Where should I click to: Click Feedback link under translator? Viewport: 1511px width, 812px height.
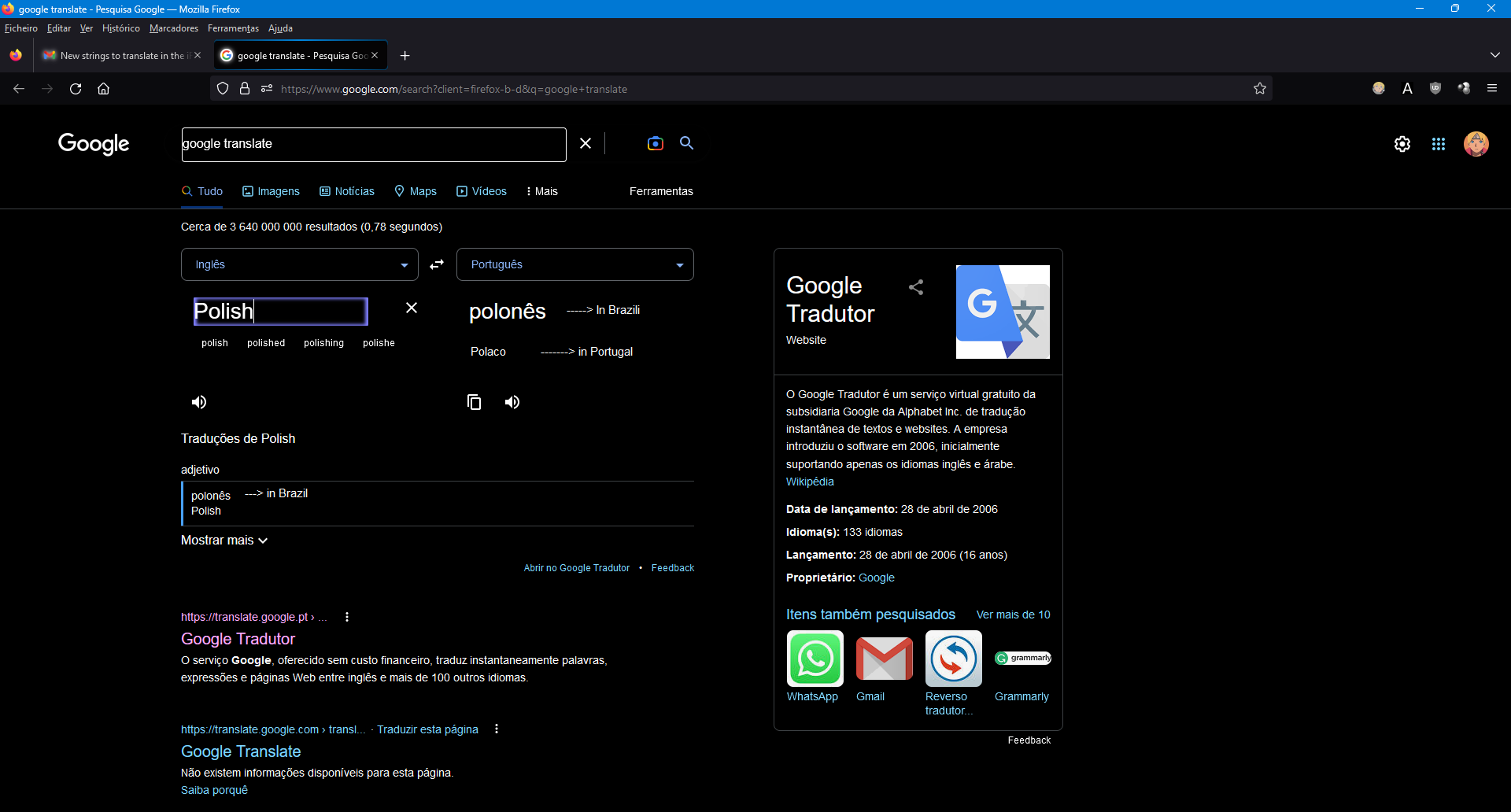click(673, 568)
